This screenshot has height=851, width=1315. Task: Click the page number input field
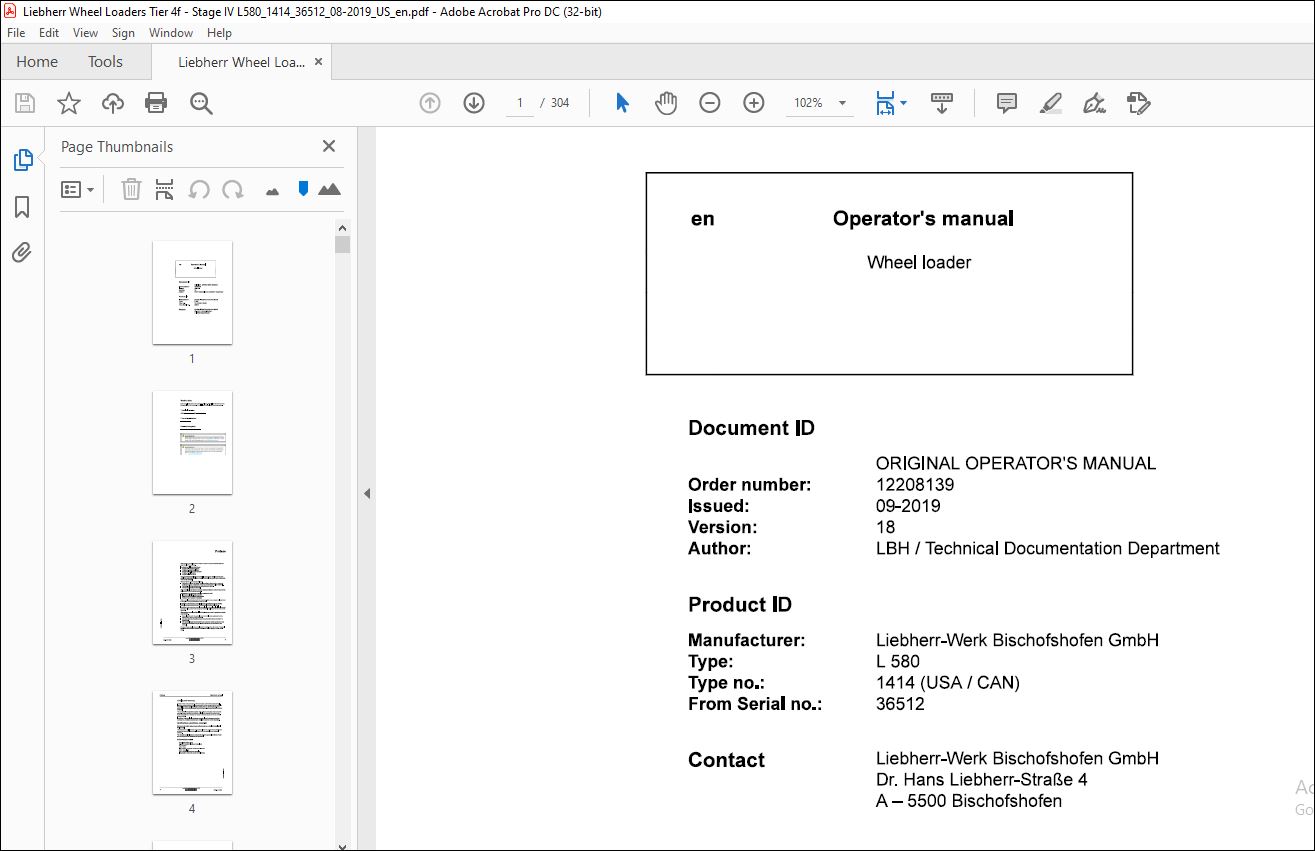click(x=520, y=103)
